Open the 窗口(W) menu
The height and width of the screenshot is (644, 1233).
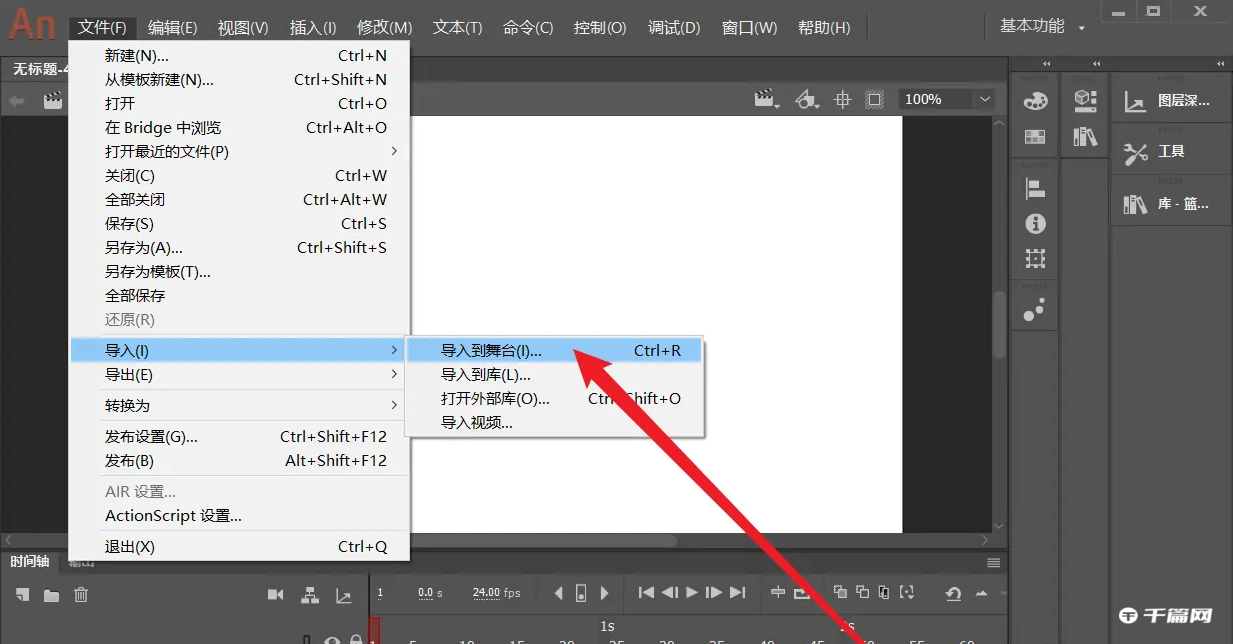[749, 27]
